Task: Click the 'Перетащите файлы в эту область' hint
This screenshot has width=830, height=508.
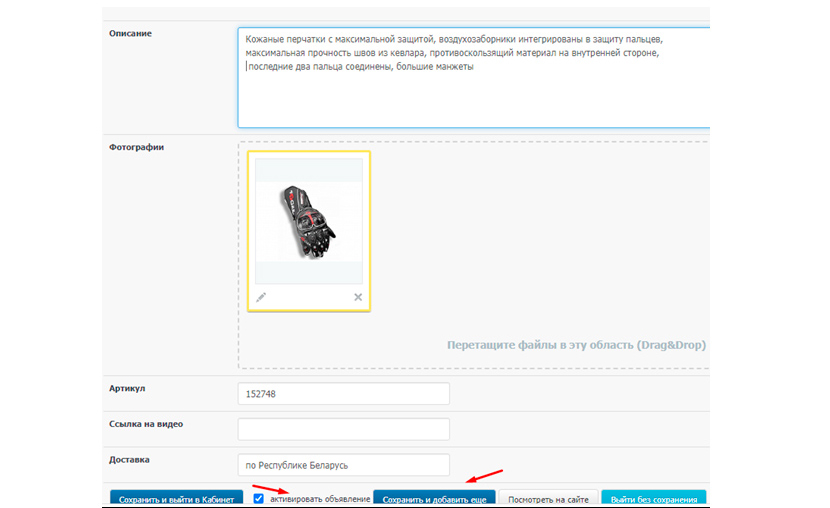Action: 576,345
